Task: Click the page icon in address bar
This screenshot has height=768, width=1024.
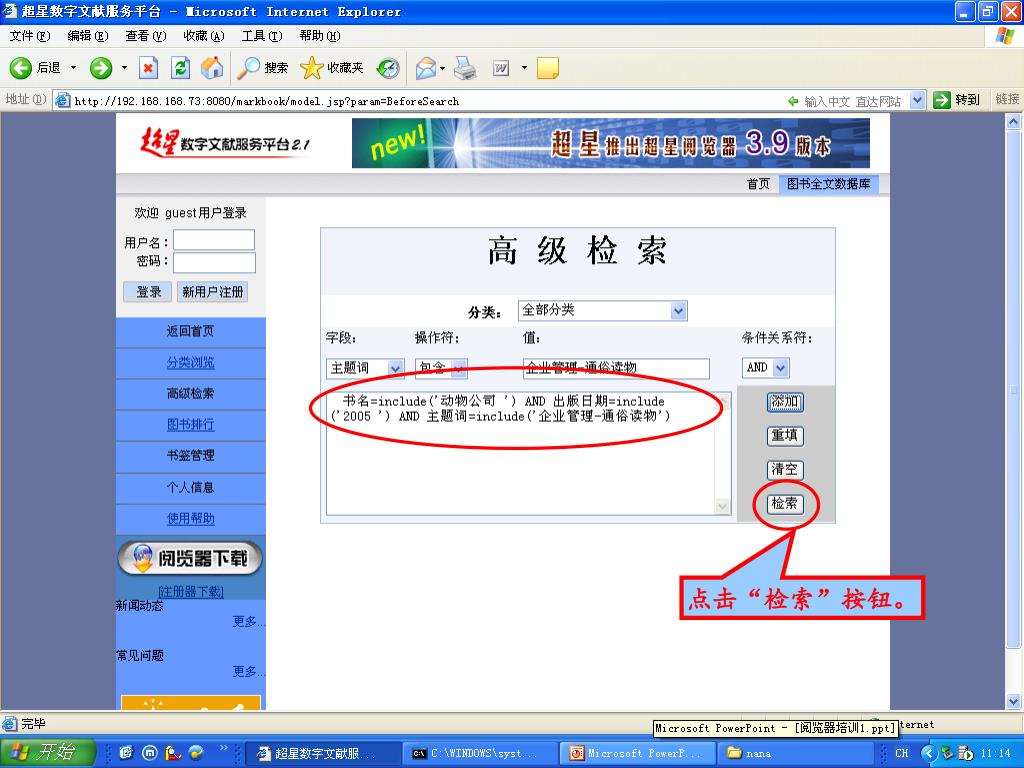Action: pos(63,101)
